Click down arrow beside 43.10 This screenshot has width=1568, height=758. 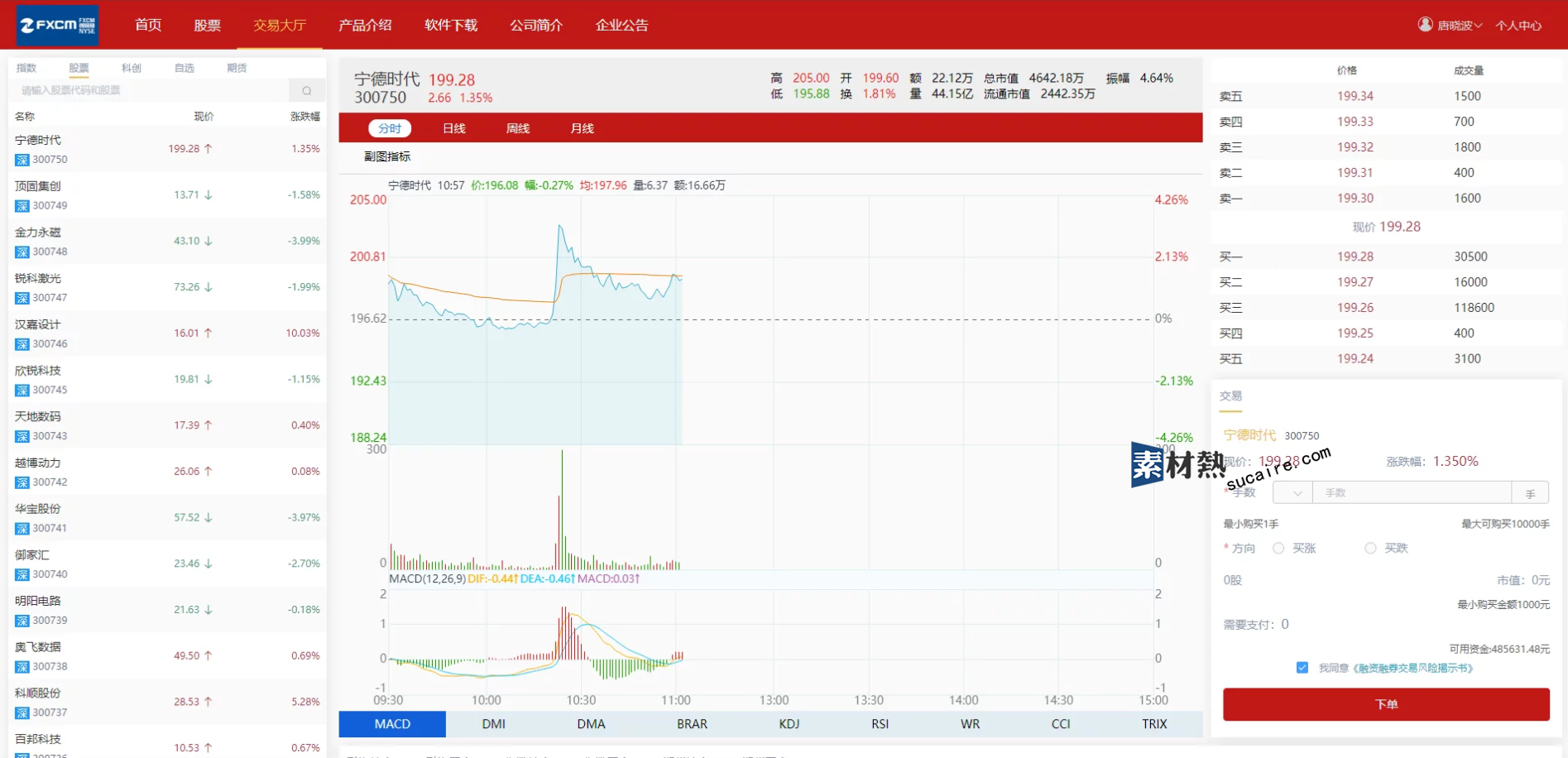[x=209, y=242]
